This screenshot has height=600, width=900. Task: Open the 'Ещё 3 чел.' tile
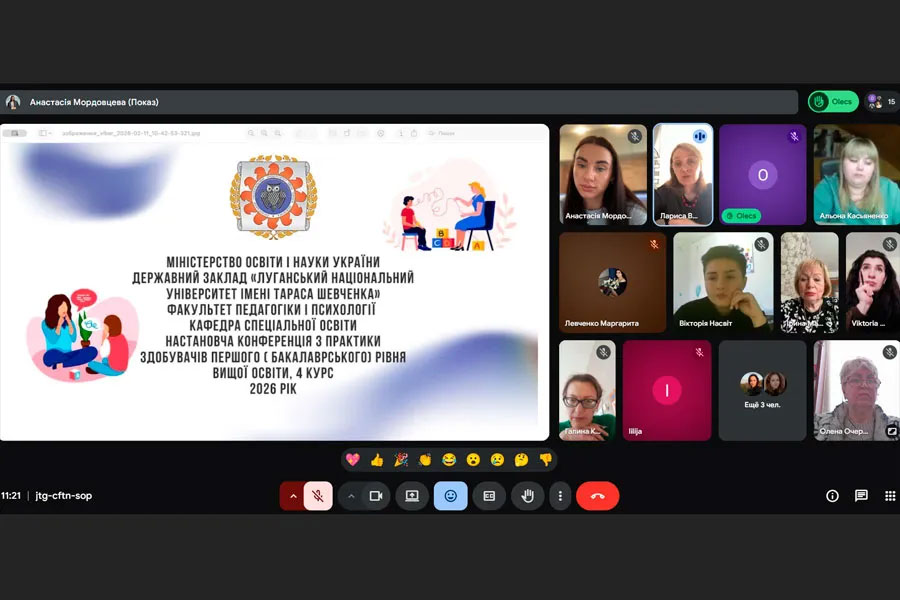[762, 390]
